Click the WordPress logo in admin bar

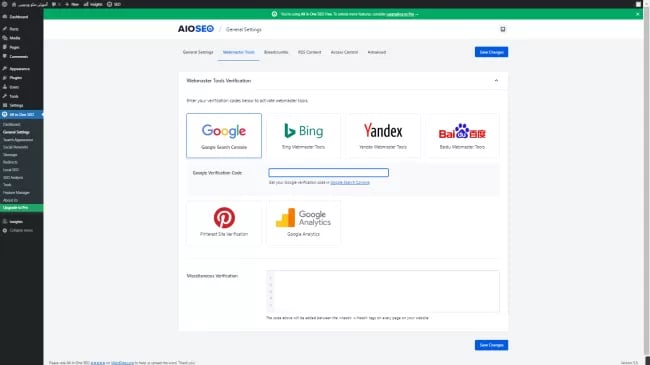5,4
